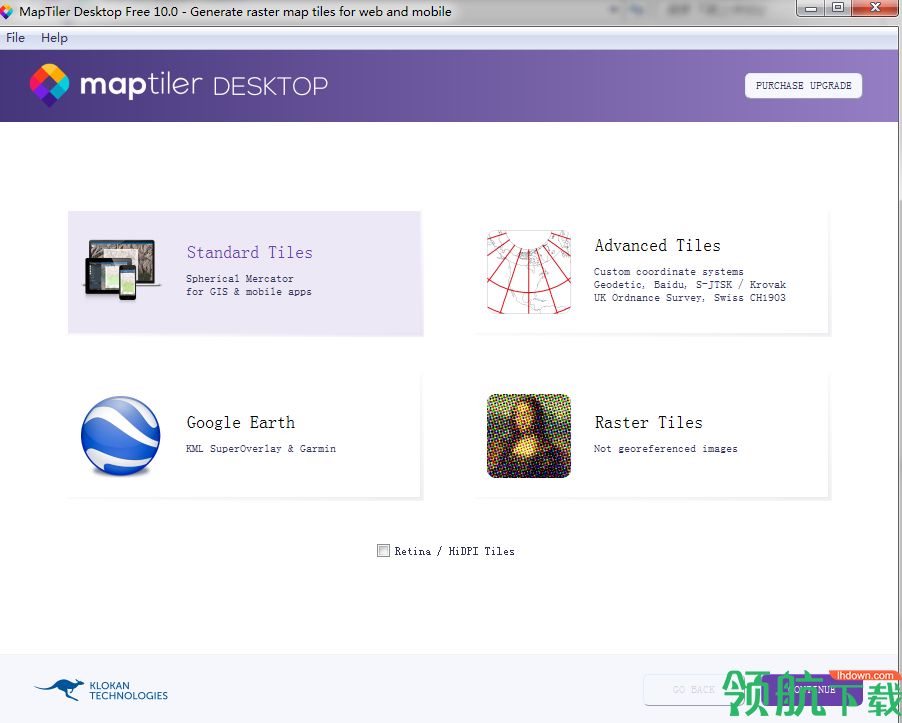Click the 'KLOKAN TECHNOLOGIES' company name text
The height and width of the screenshot is (723, 902).
click(x=128, y=690)
